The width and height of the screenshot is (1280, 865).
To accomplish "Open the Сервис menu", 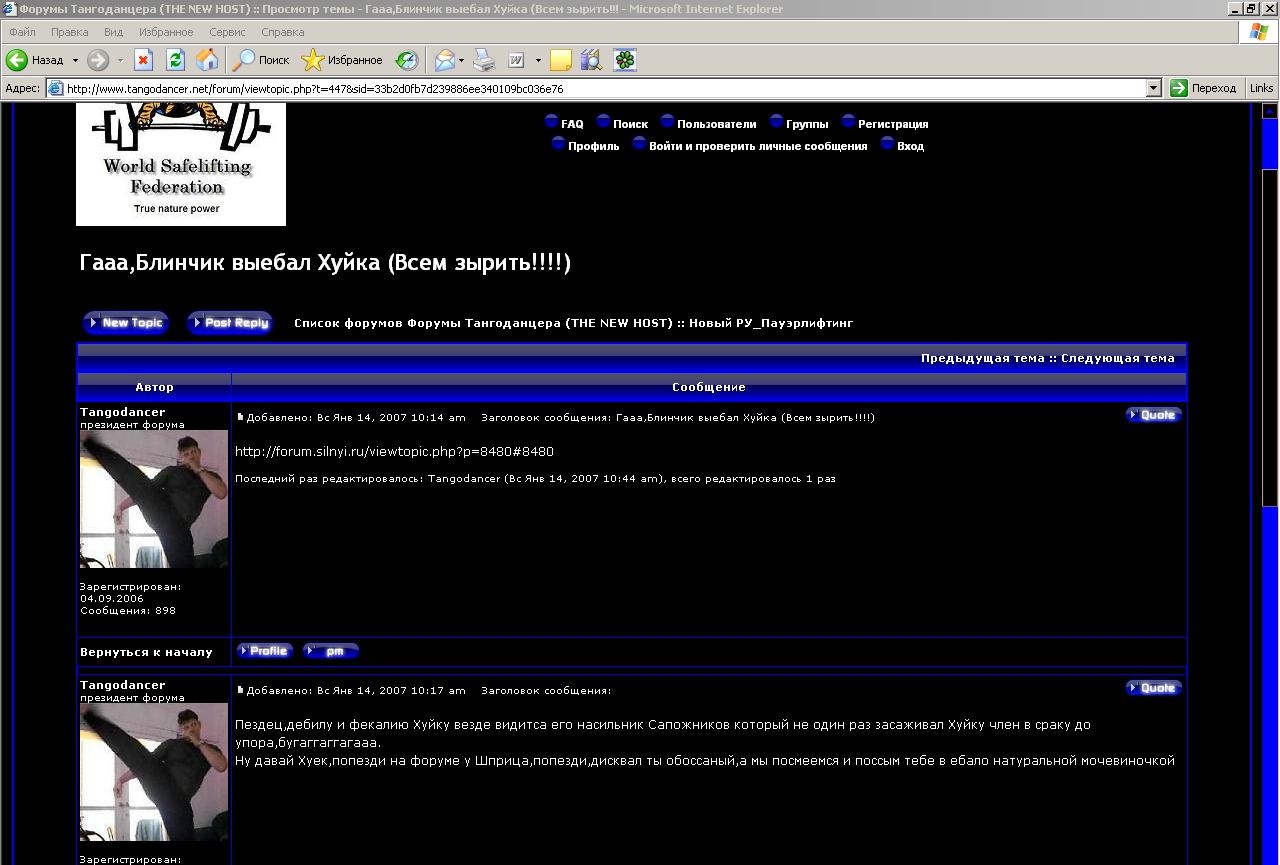I will 227,32.
